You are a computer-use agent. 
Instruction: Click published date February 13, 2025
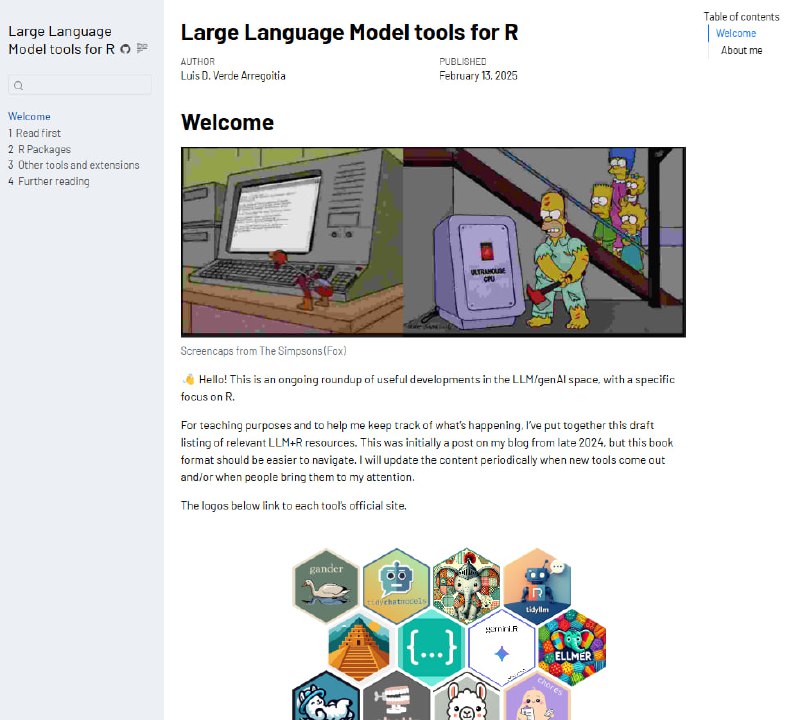478,76
